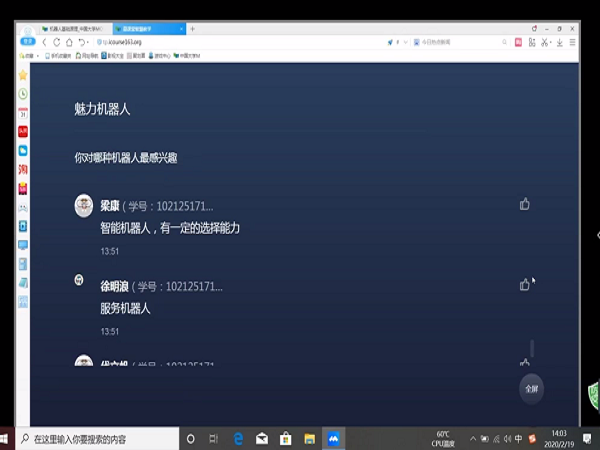Open the game controller sidebar icon

tap(23, 207)
